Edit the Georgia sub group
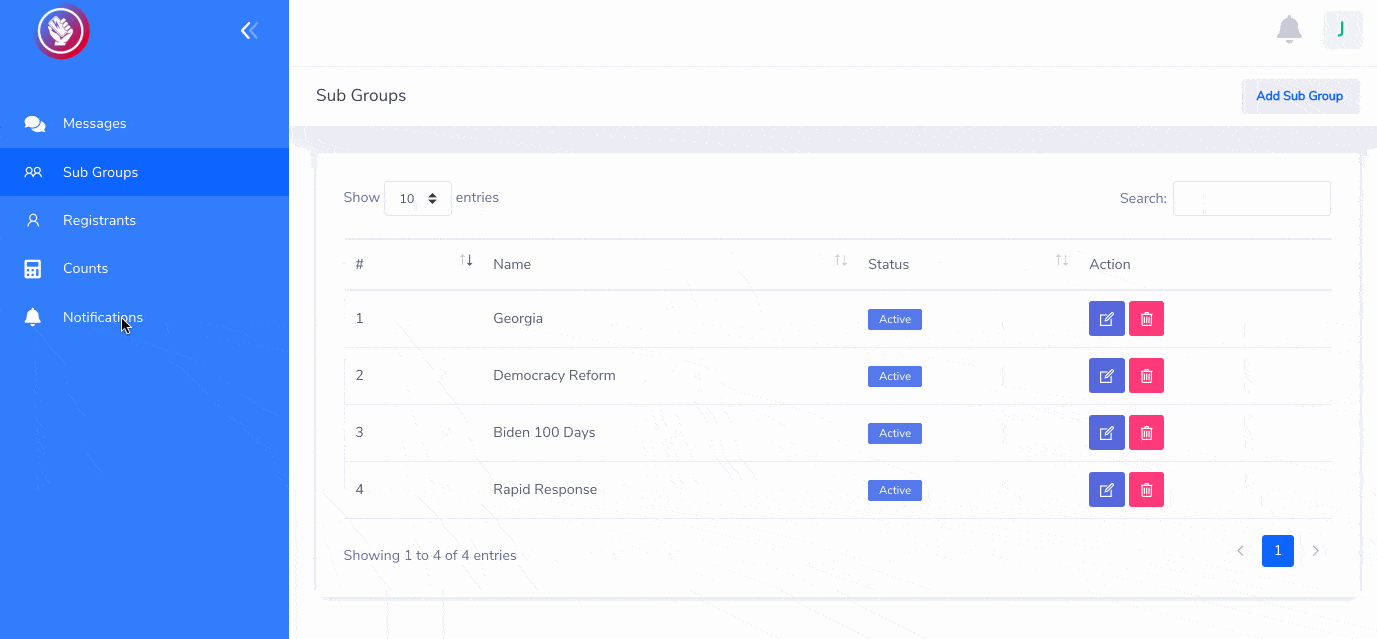Image resolution: width=1377 pixels, height=639 pixels. click(1106, 319)
